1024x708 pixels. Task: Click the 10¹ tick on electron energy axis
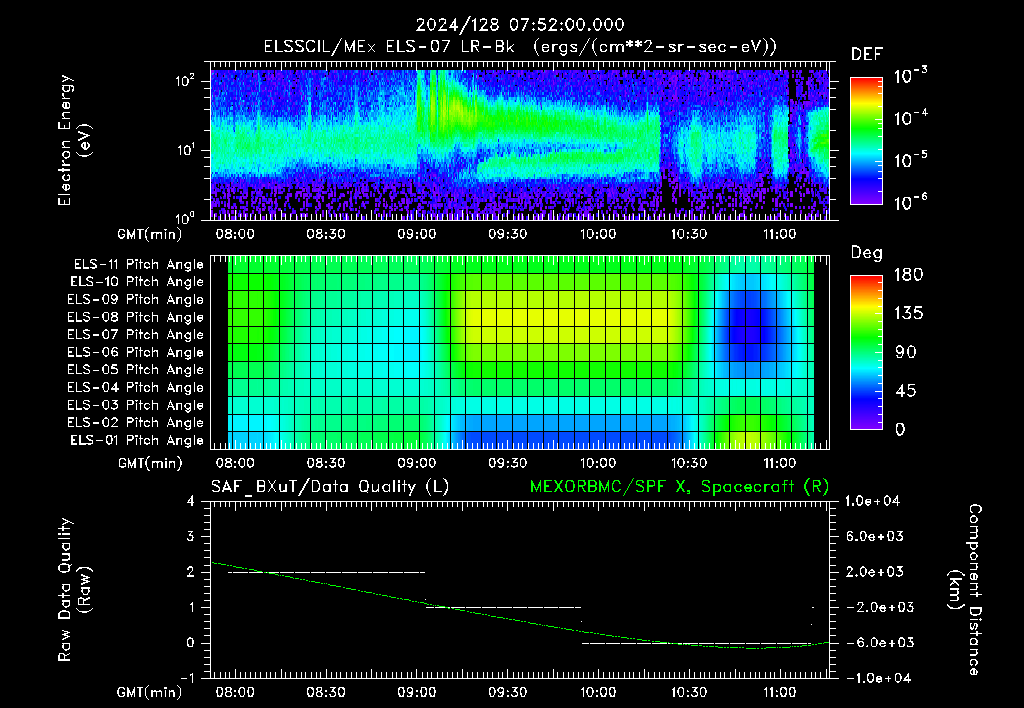tap(185, 150)
